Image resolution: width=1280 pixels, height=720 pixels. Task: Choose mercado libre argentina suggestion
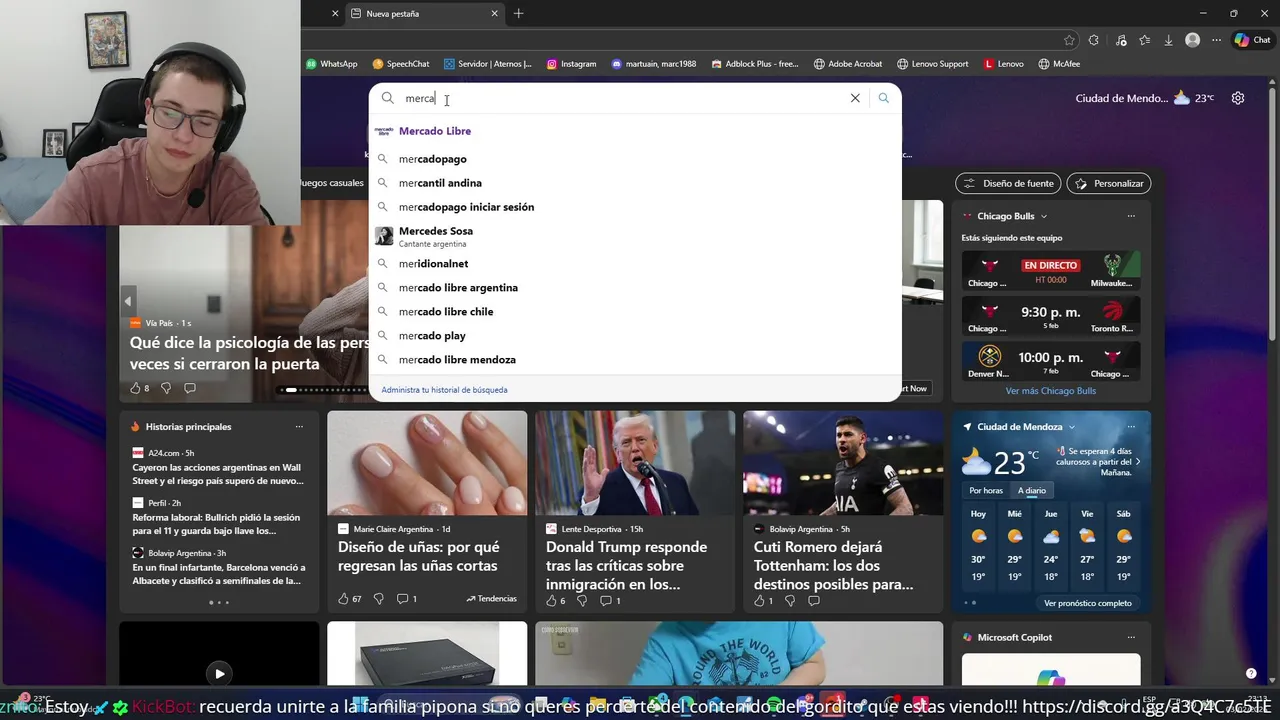click(635, 288)
